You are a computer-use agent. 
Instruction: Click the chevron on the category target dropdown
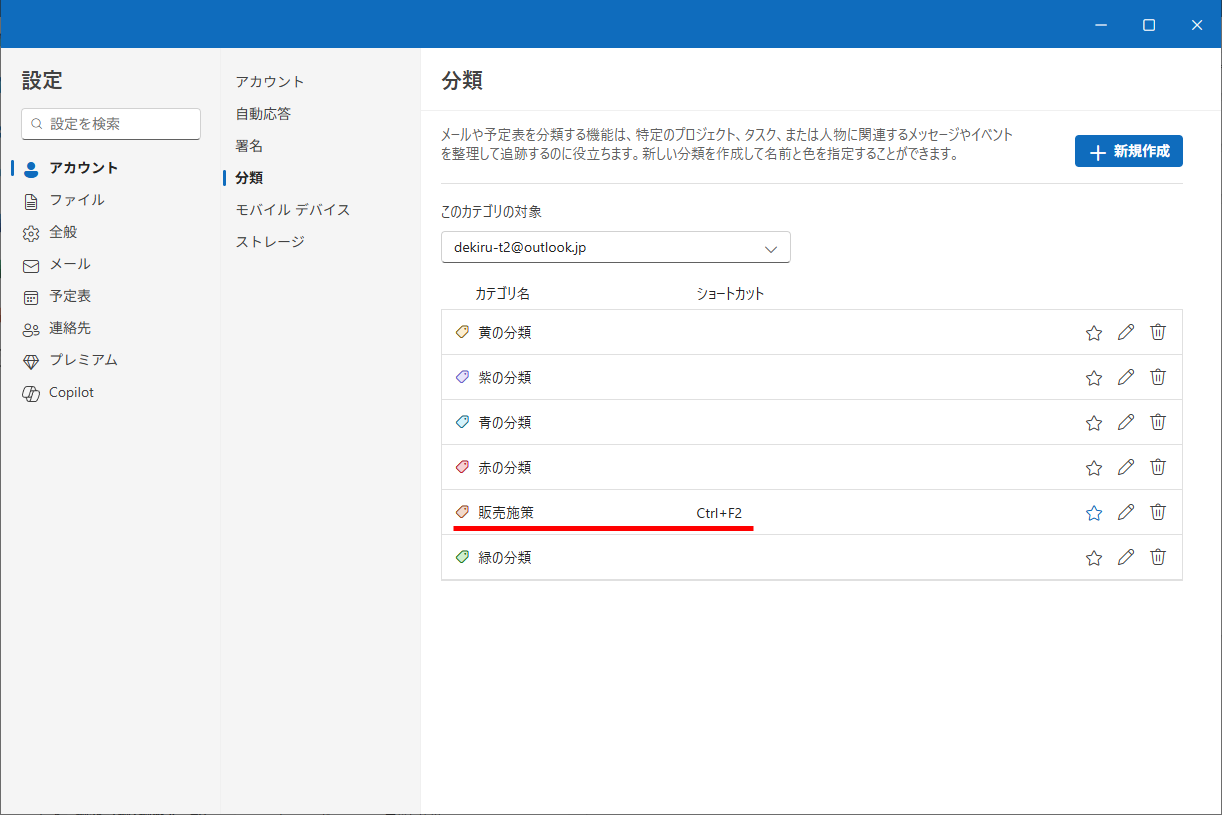pyautogui.click(x=771, y=247)
